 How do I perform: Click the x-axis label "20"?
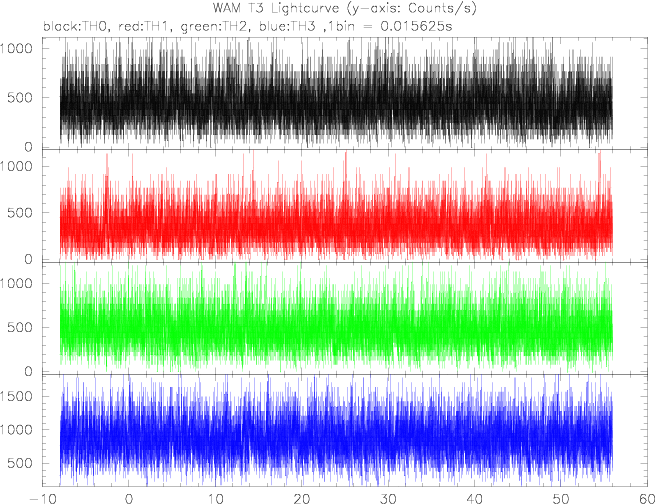click(x=301, y=499)
